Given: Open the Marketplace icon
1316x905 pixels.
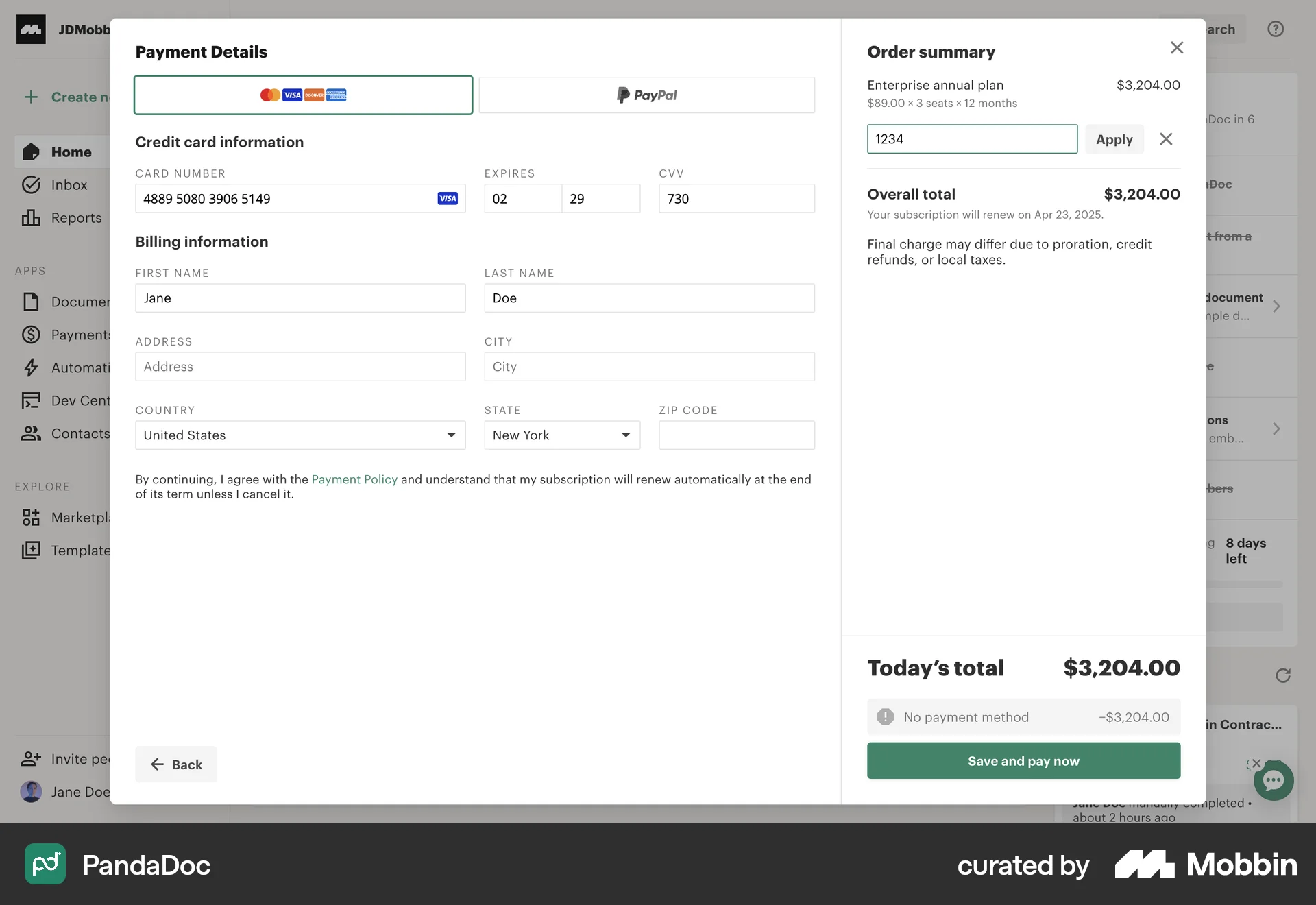Looking at the screenshot, I should tap(32, 518).
